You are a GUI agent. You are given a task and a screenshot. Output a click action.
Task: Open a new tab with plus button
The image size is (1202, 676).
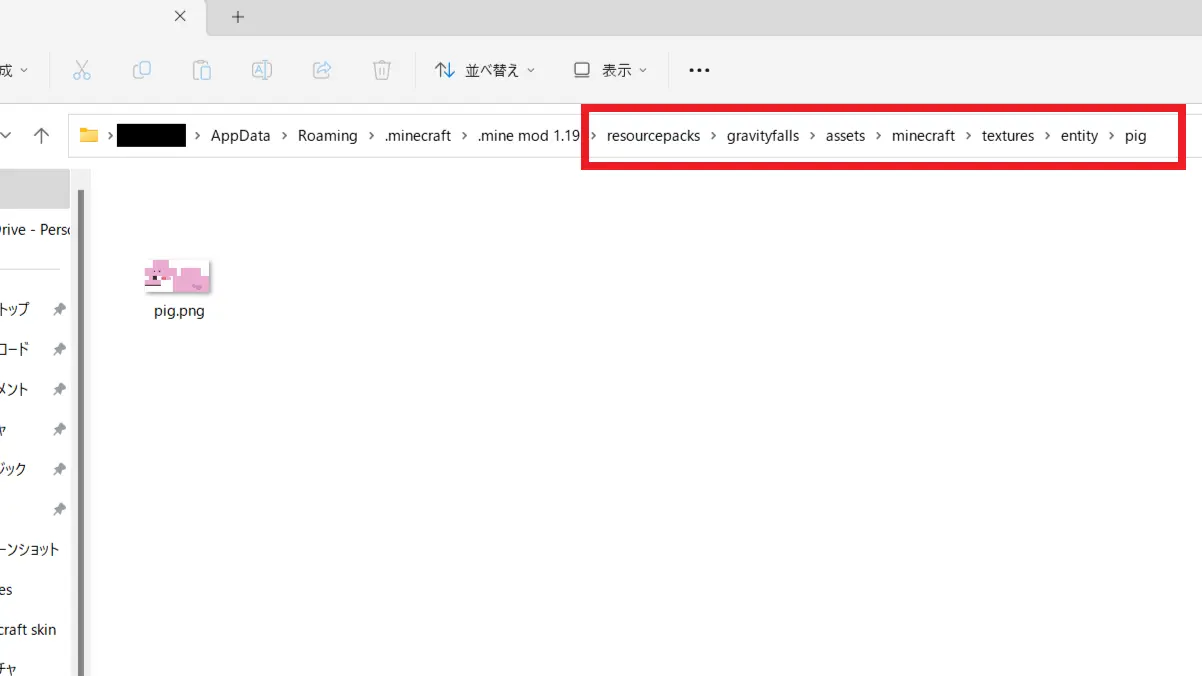click(x=238, y=17)
